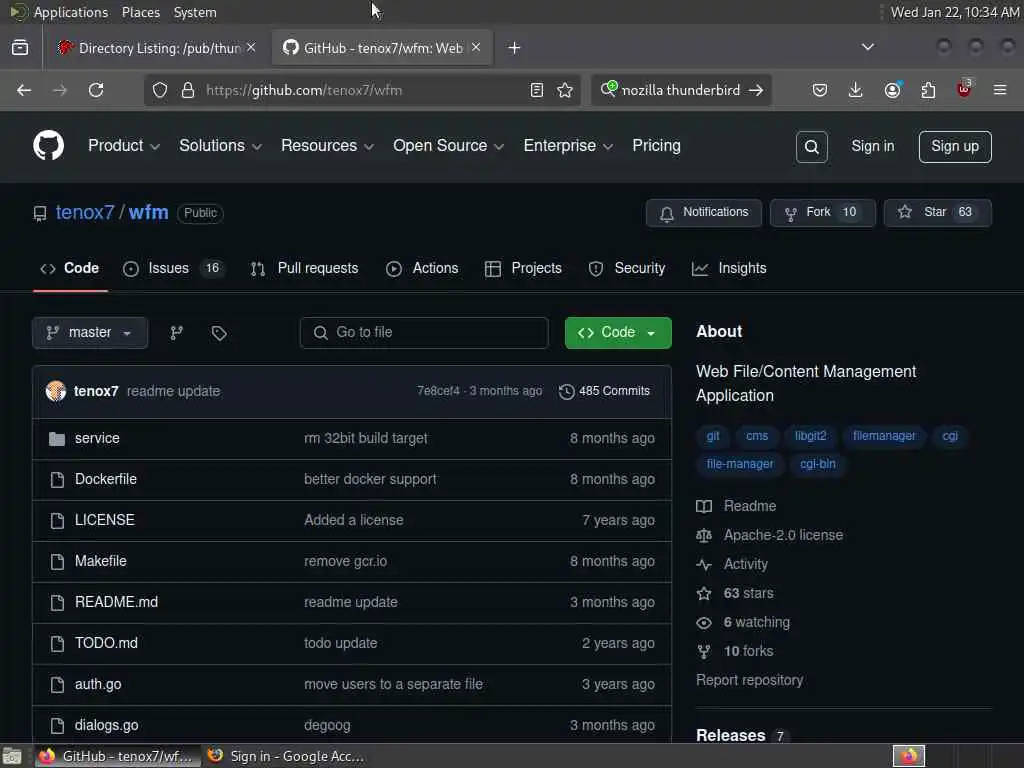Open README.md file
The height and width of the screenshot is (768, 1024).
pos(116,602)
